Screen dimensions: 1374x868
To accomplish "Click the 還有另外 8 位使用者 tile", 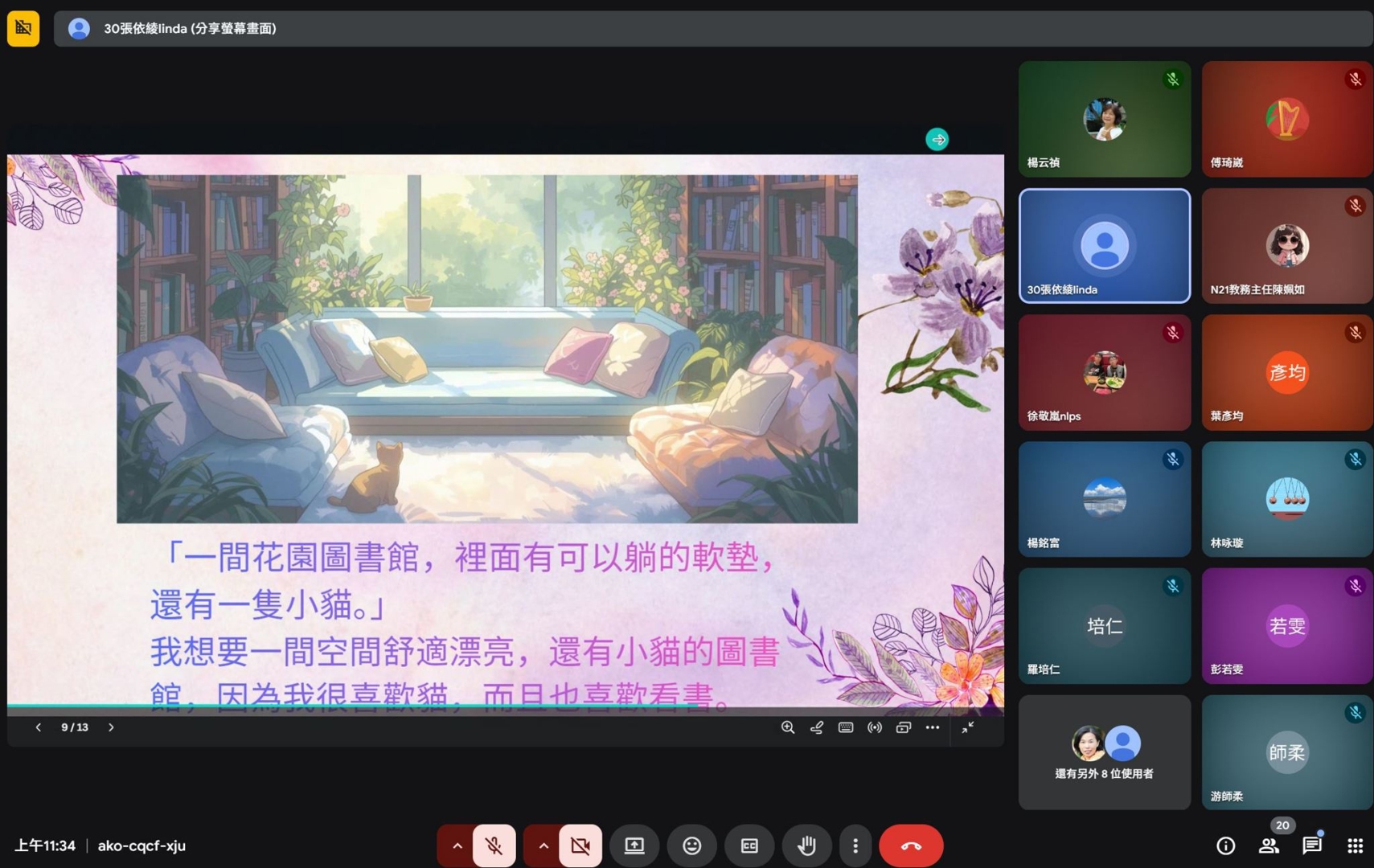I will point(1104,752).
